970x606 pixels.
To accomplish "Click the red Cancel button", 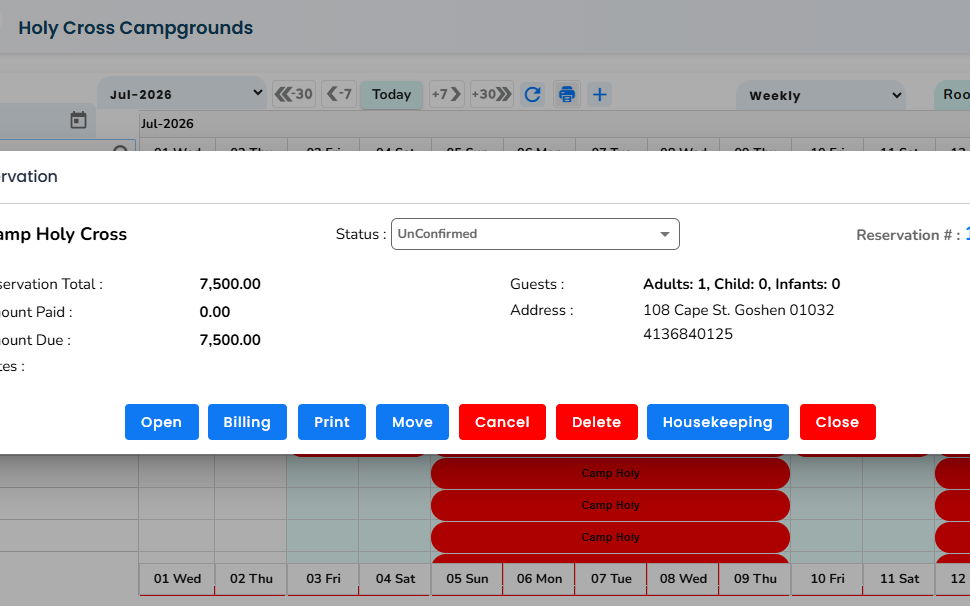I will coord(502,422).
